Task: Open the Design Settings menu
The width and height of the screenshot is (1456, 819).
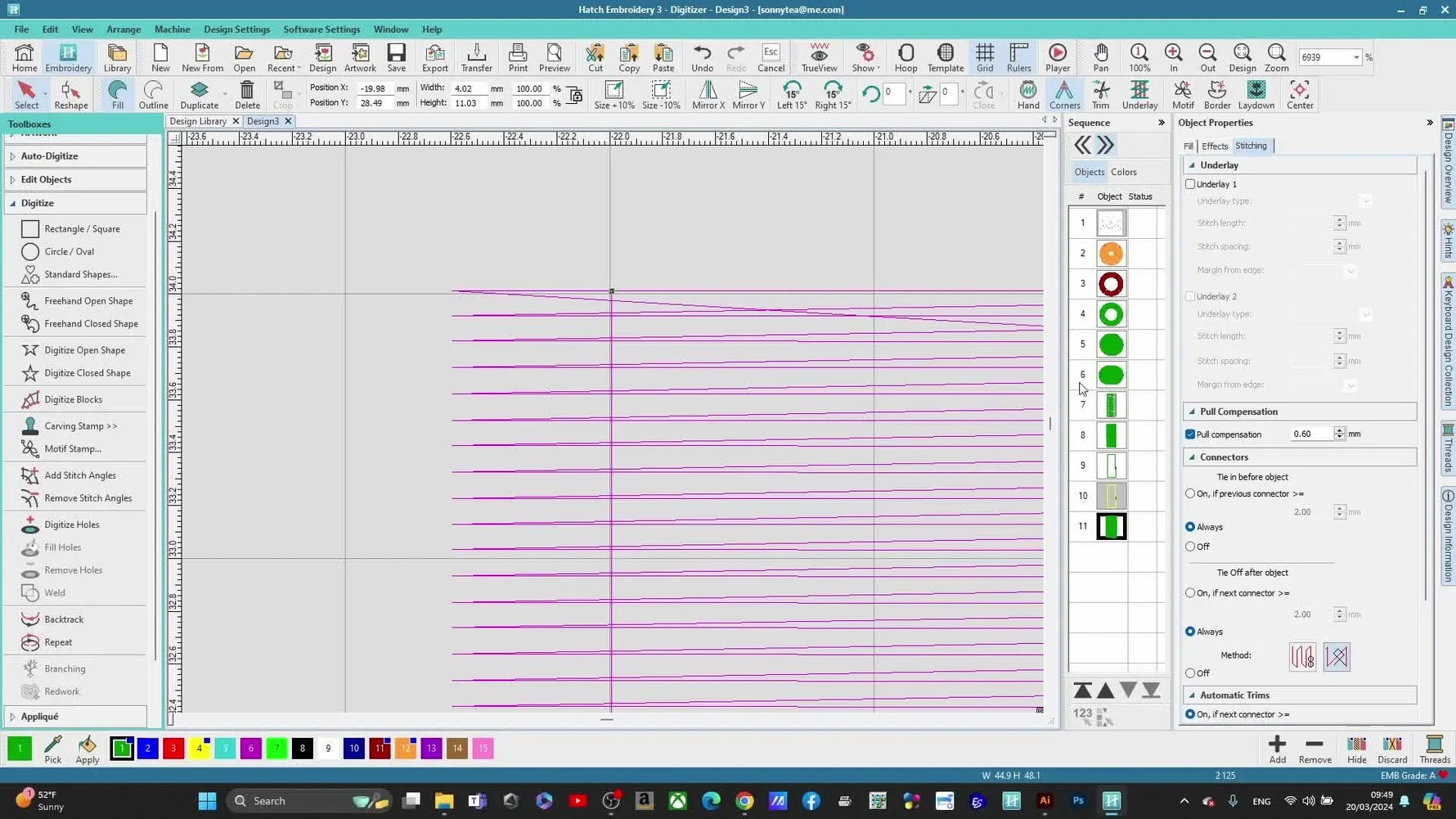Action: (236, 29)
